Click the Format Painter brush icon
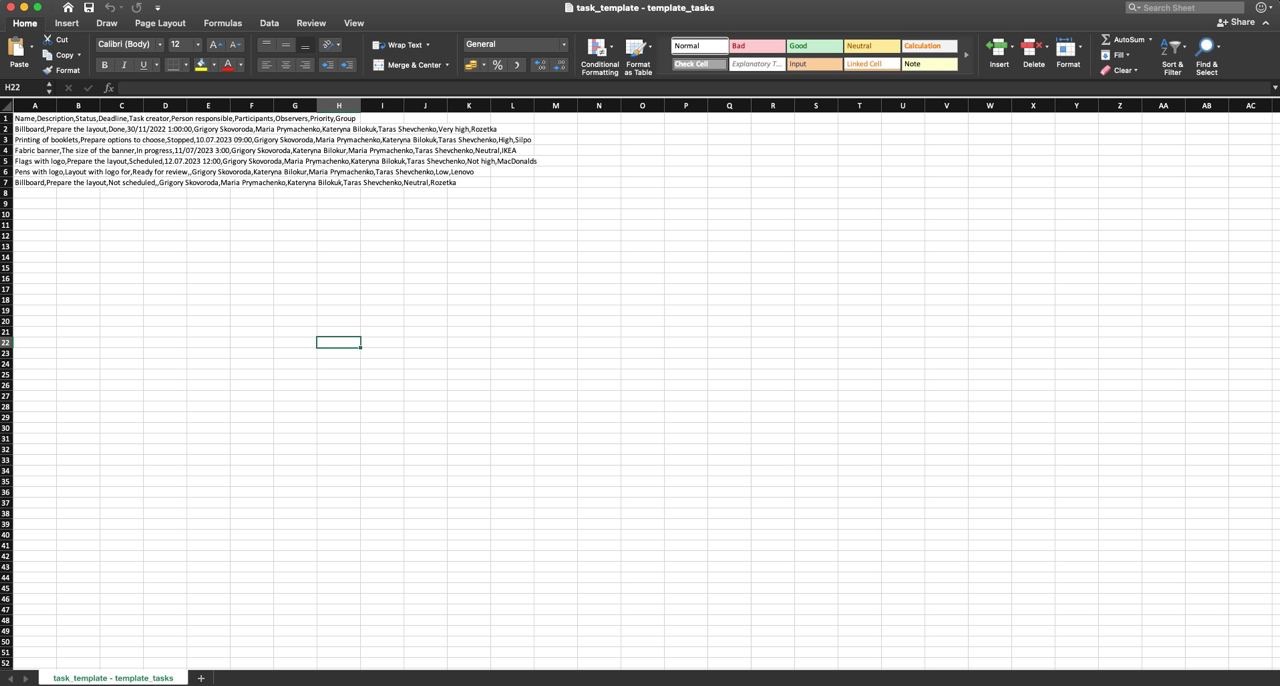 coord(48,70)
